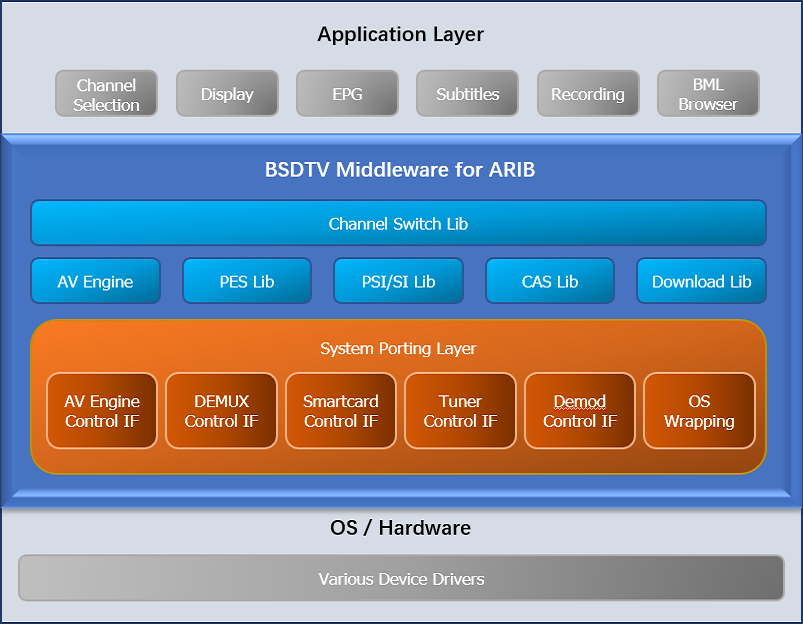
Task: Open the BML Browser block
Action: [708, 94]
